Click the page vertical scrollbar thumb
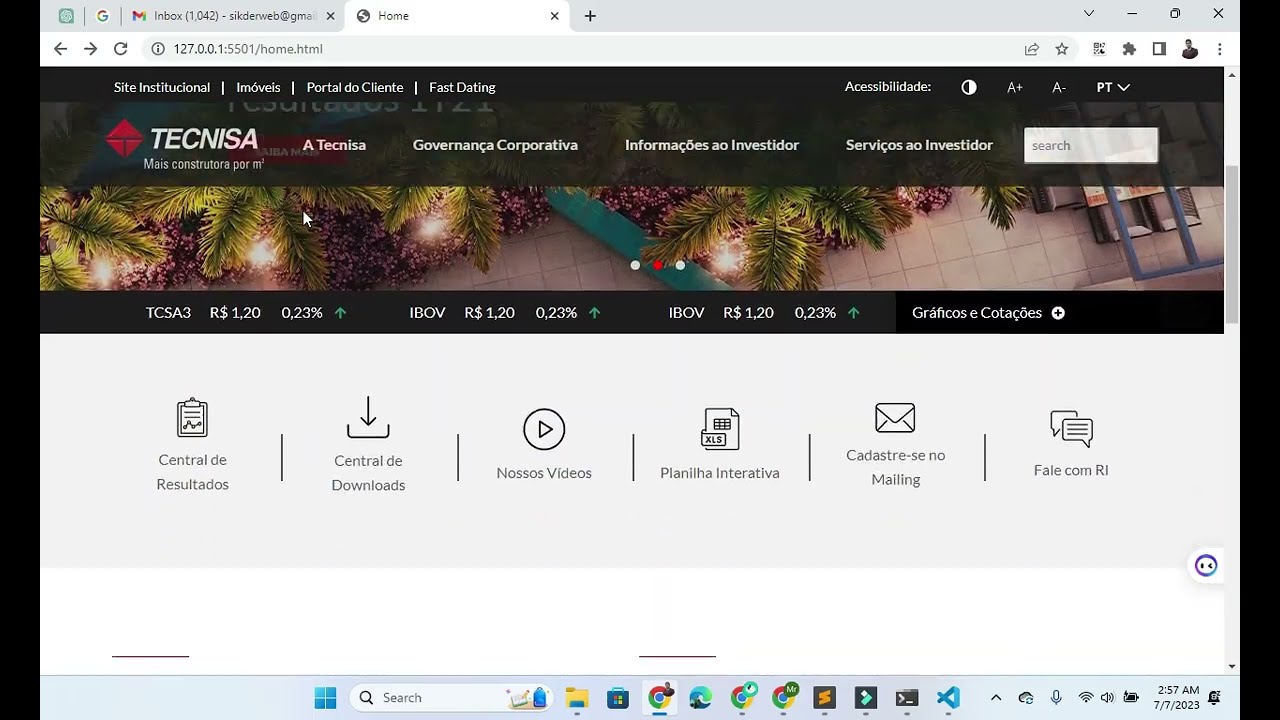The image size is (1280, 720). (x=1232, y=245)
